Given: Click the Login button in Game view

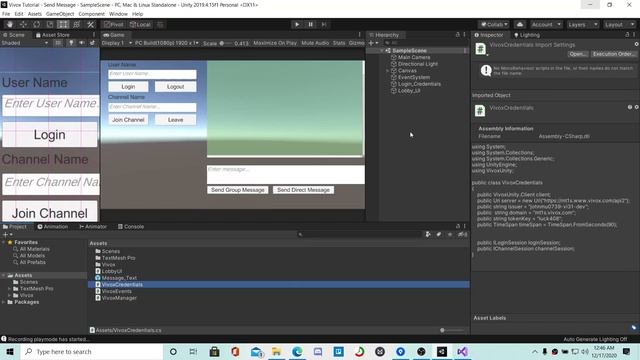Looking at the screenshot, I should (x=128, y=87).
